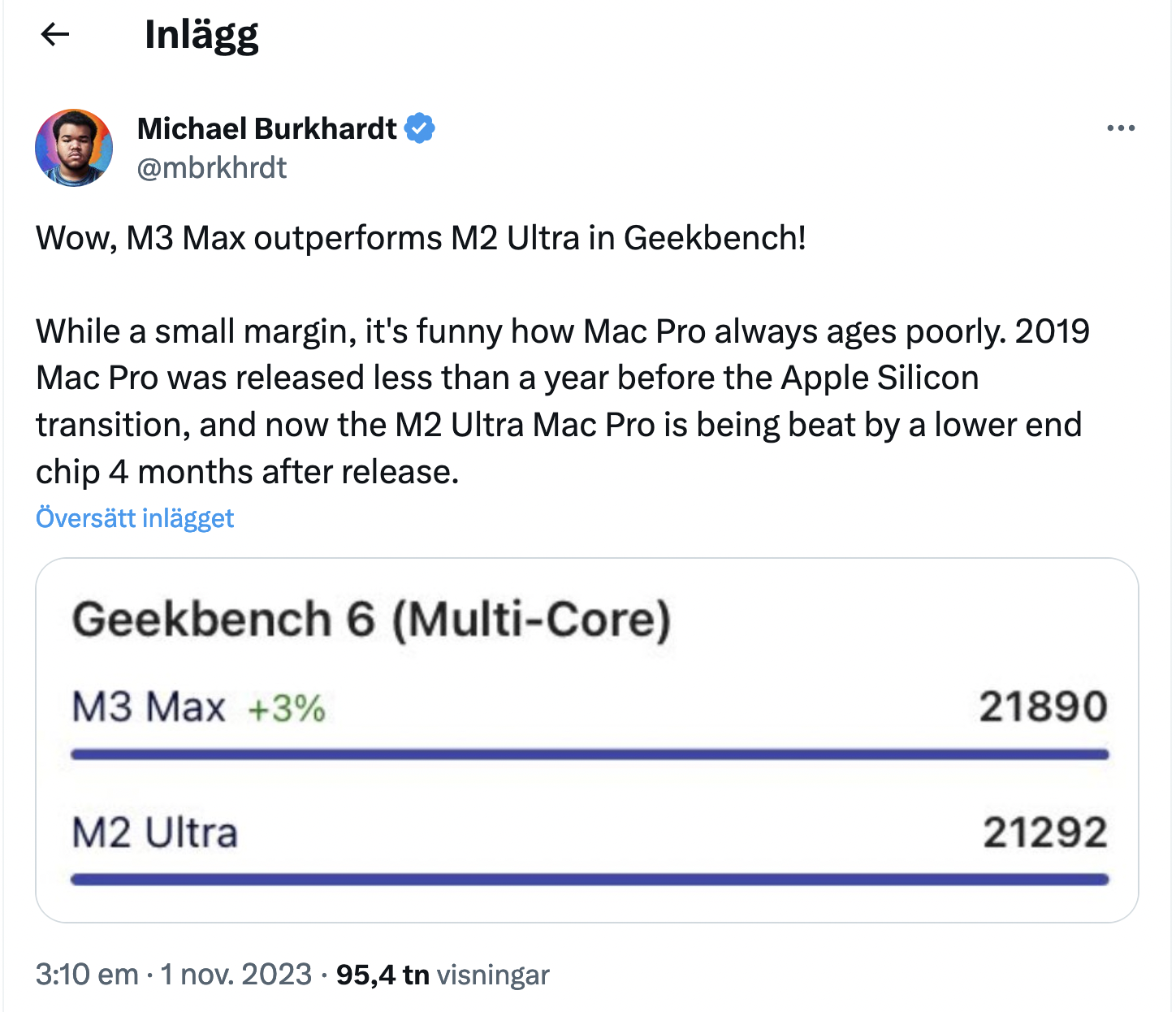Click the "Översätt inlägget" translate link
1176x1012 pixels.
(x=135, y=518)
